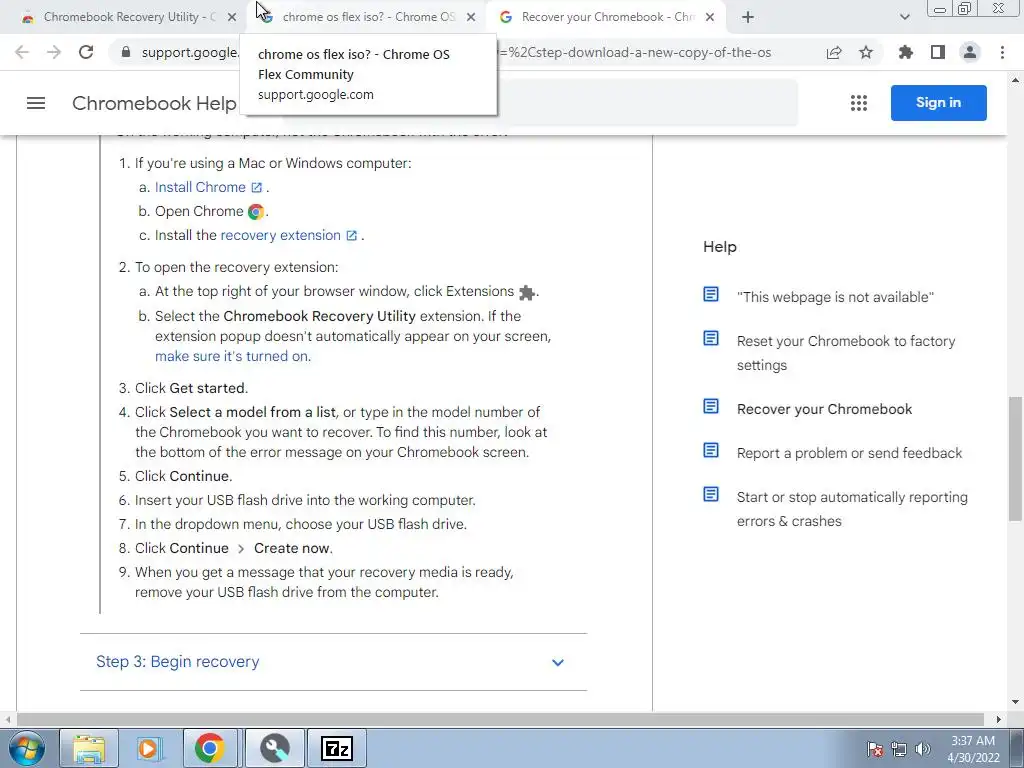Click the horizontal scrollbar right arrow
The height and width of the screenshot is (768, 1024).
[x=999, y=719]
